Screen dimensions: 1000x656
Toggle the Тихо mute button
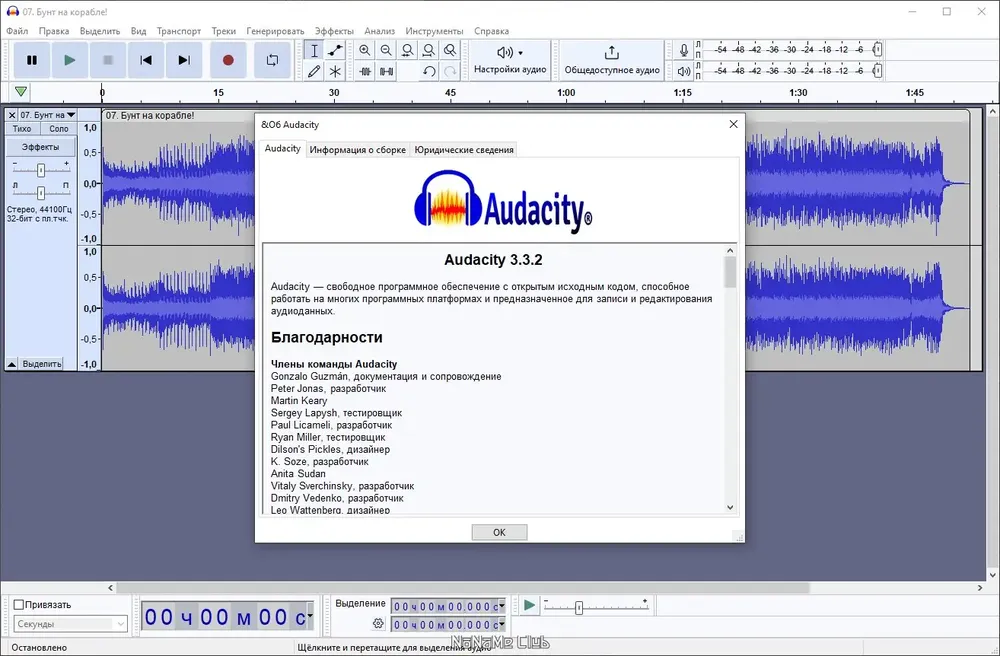(22, 128)
